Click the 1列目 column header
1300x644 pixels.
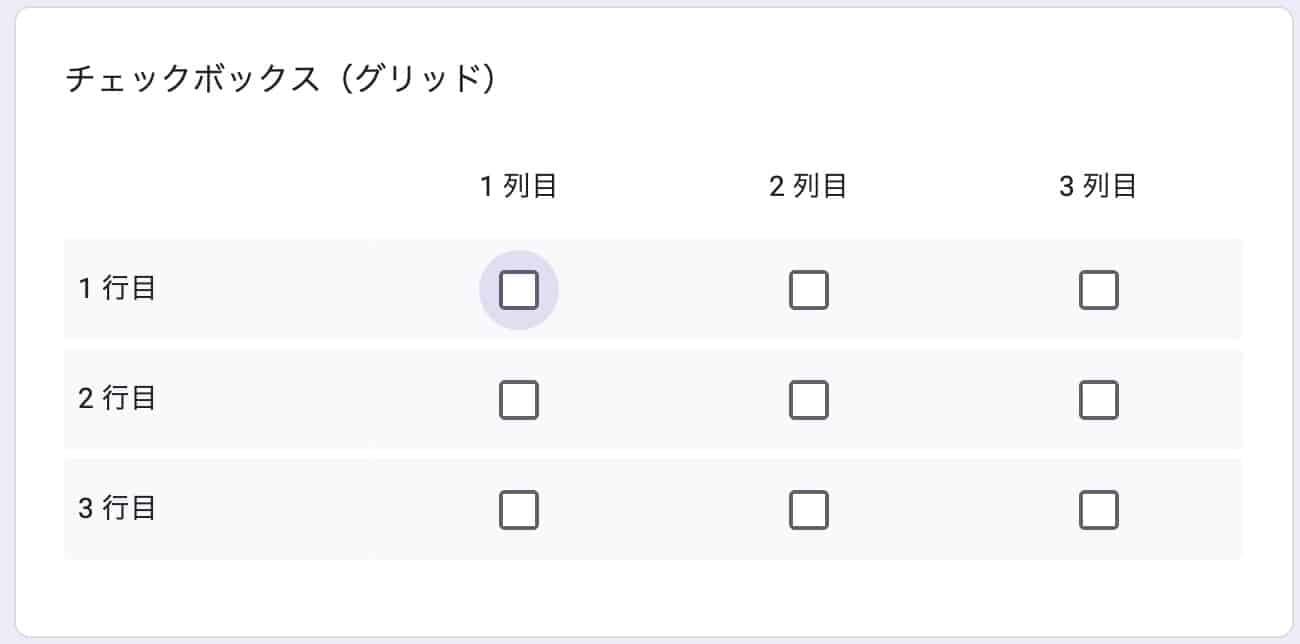pos(519,186)
